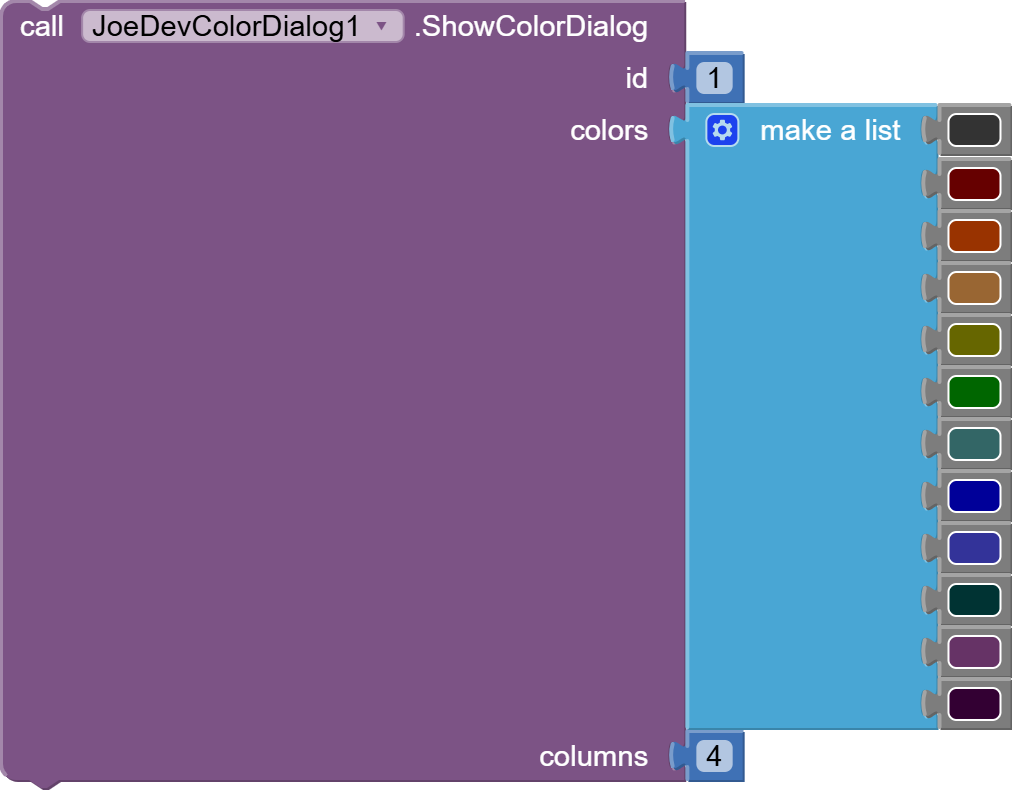Select the grayish teal color swatch

coord(974,443)
